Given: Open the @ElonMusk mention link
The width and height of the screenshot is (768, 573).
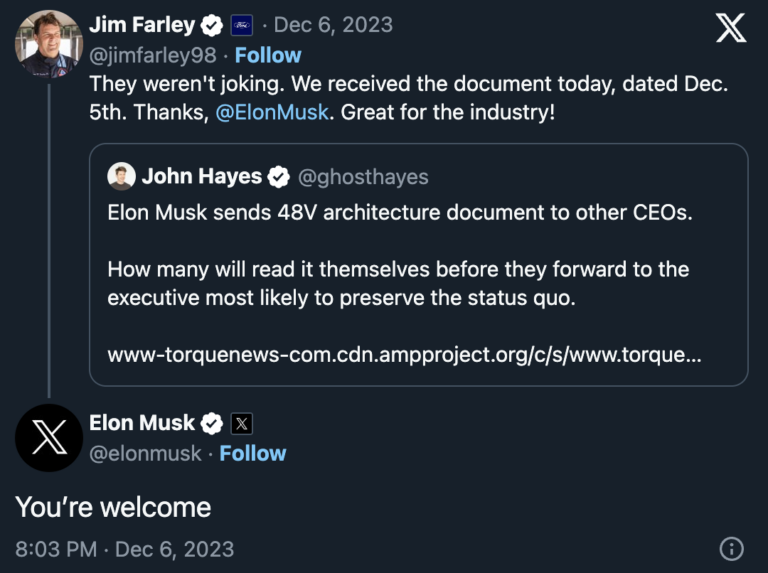Looking at the screenshot, I should click(x=272, y=113).
